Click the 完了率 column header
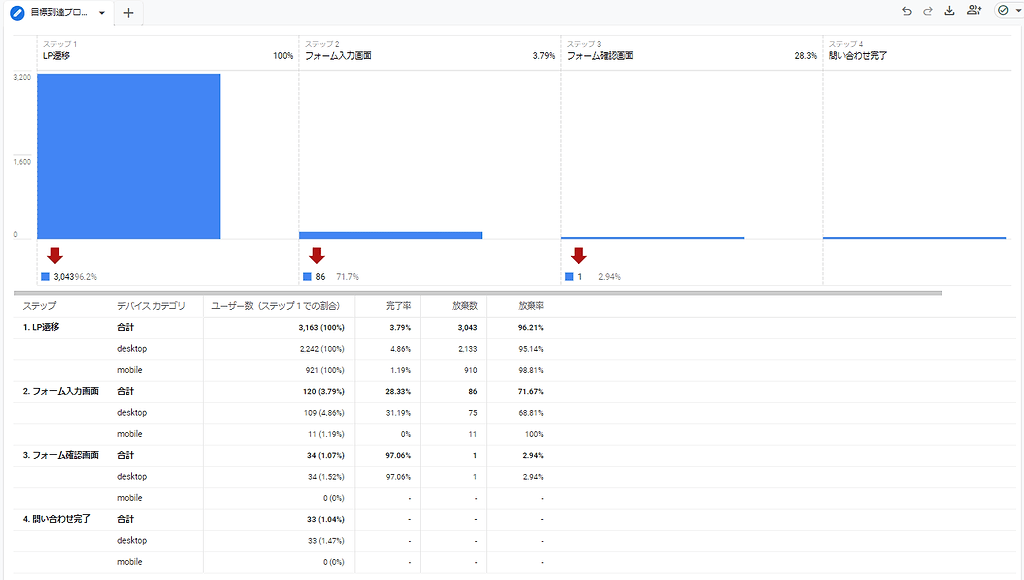Image resolution: width=1024 pixels, height=580 pixels. (398, 306)
